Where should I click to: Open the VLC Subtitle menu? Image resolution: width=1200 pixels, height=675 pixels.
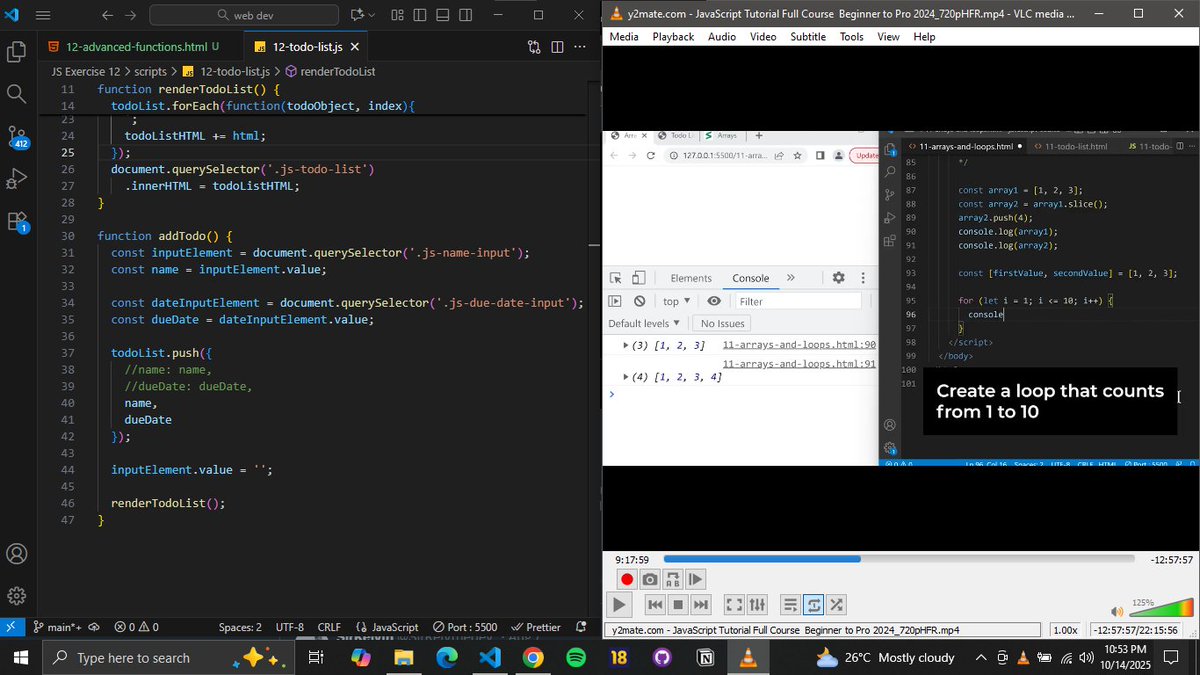tap(808, 37)
